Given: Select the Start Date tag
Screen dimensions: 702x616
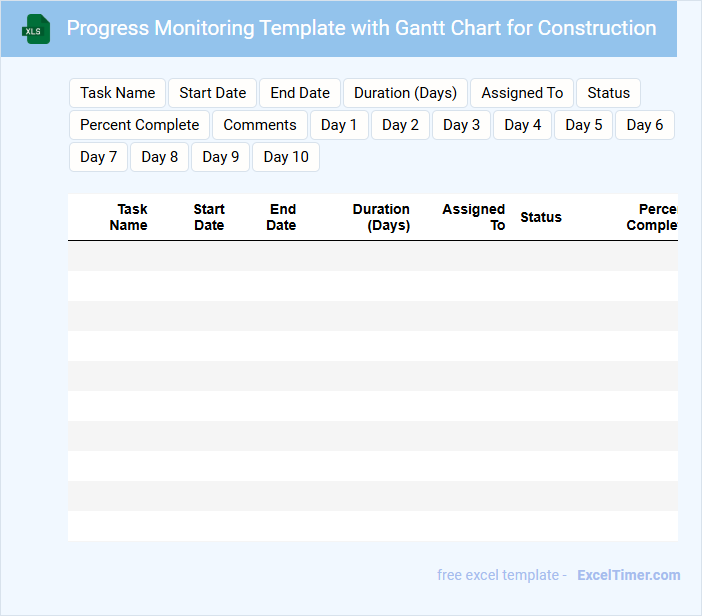Looking at the screenshot, I should click(213, 93).
